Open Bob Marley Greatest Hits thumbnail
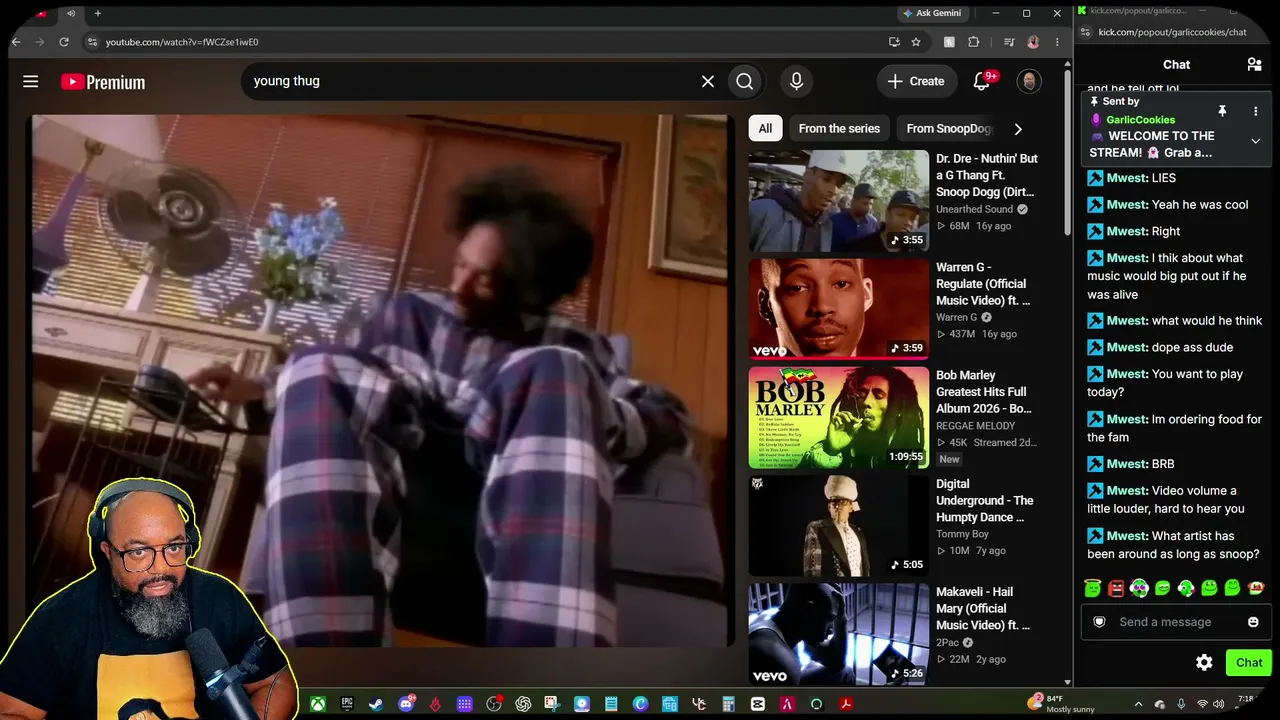Viewport: 1280px width, 720px height. tap(839, 417)
